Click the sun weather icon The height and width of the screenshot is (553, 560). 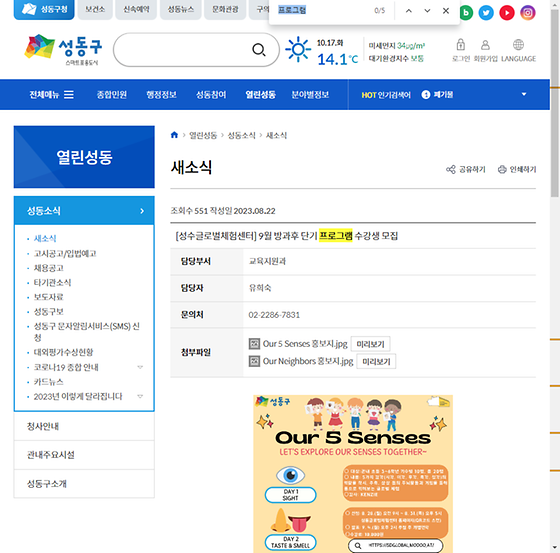pyautogui.click(x=298, y=49)
